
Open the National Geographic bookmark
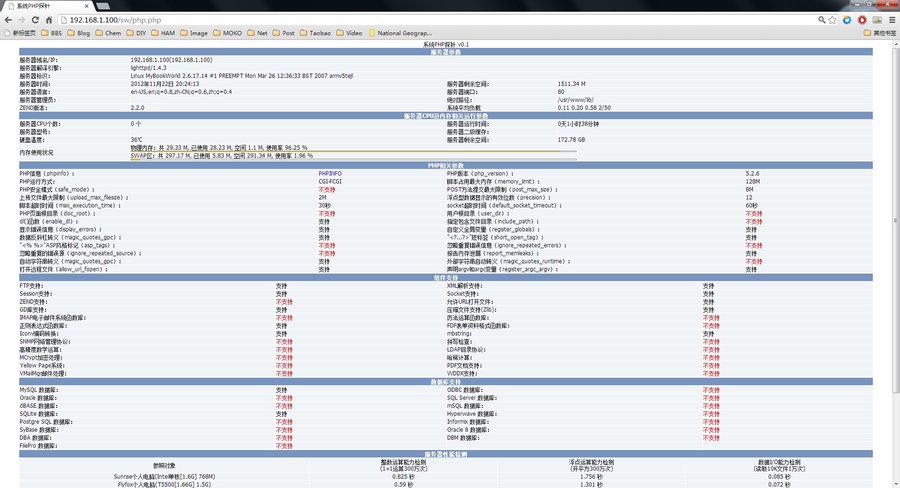(400, 33)
